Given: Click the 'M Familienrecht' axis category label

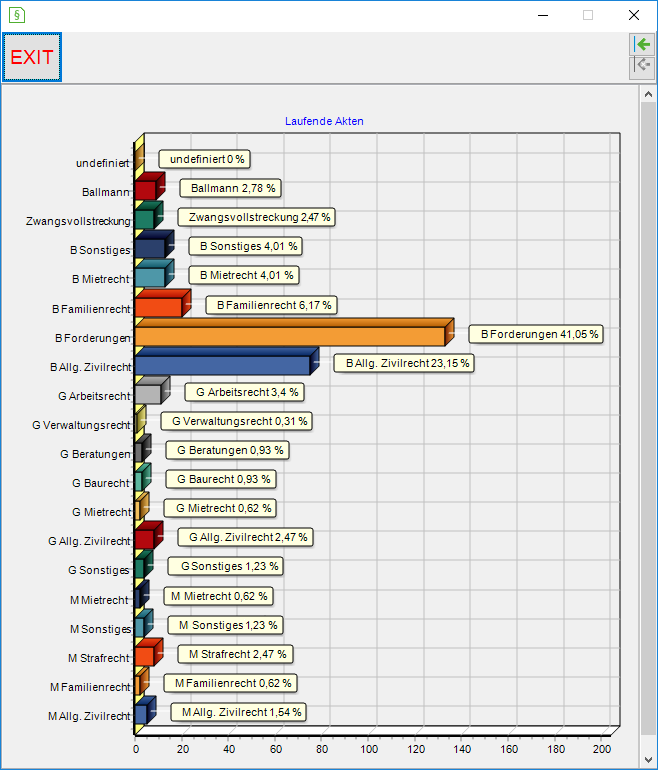Looking at the screenshot, I should [90, 687].
